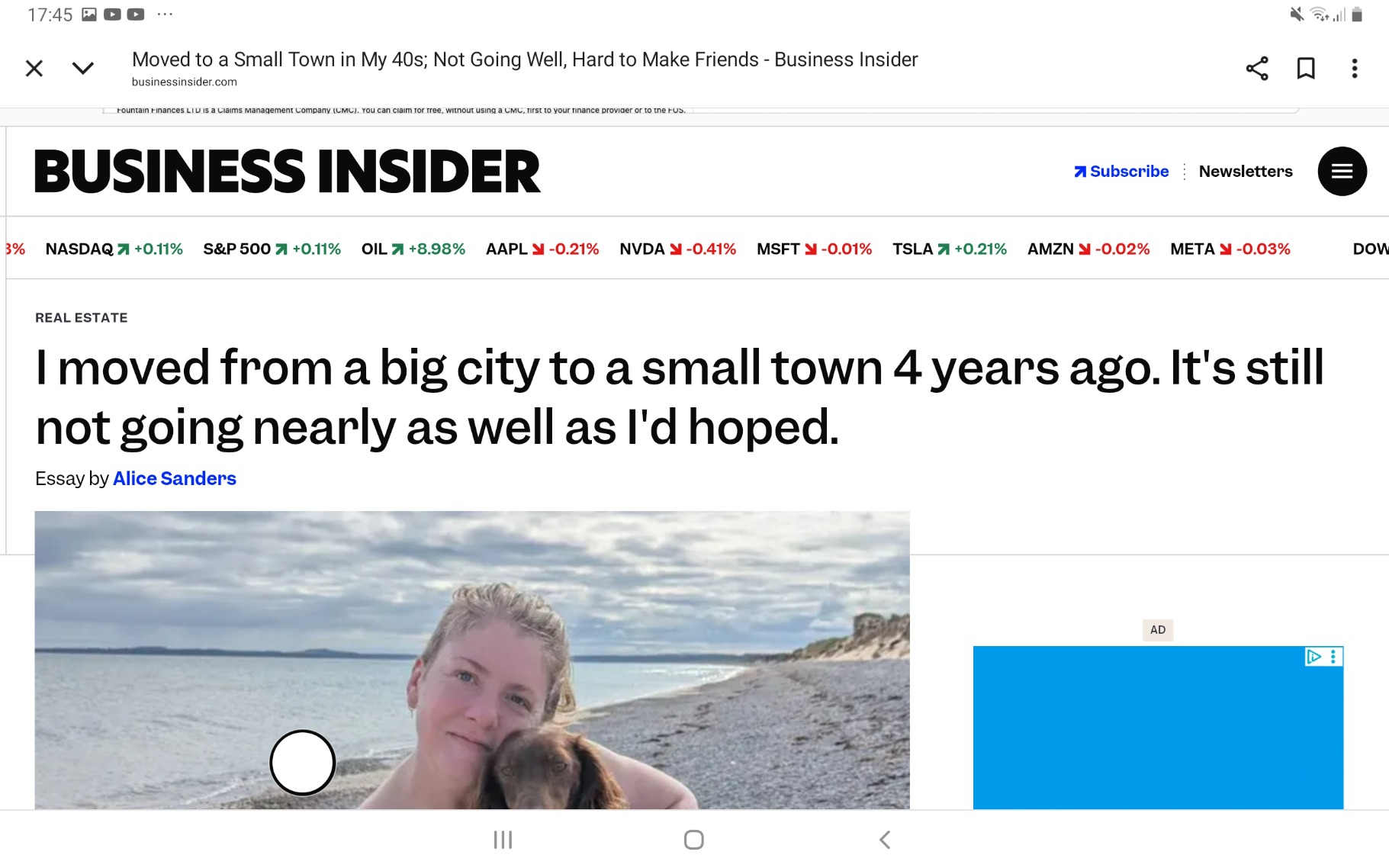Close the browser tab with X icon
Screen dimensions: 1389x868
(34, 69)
